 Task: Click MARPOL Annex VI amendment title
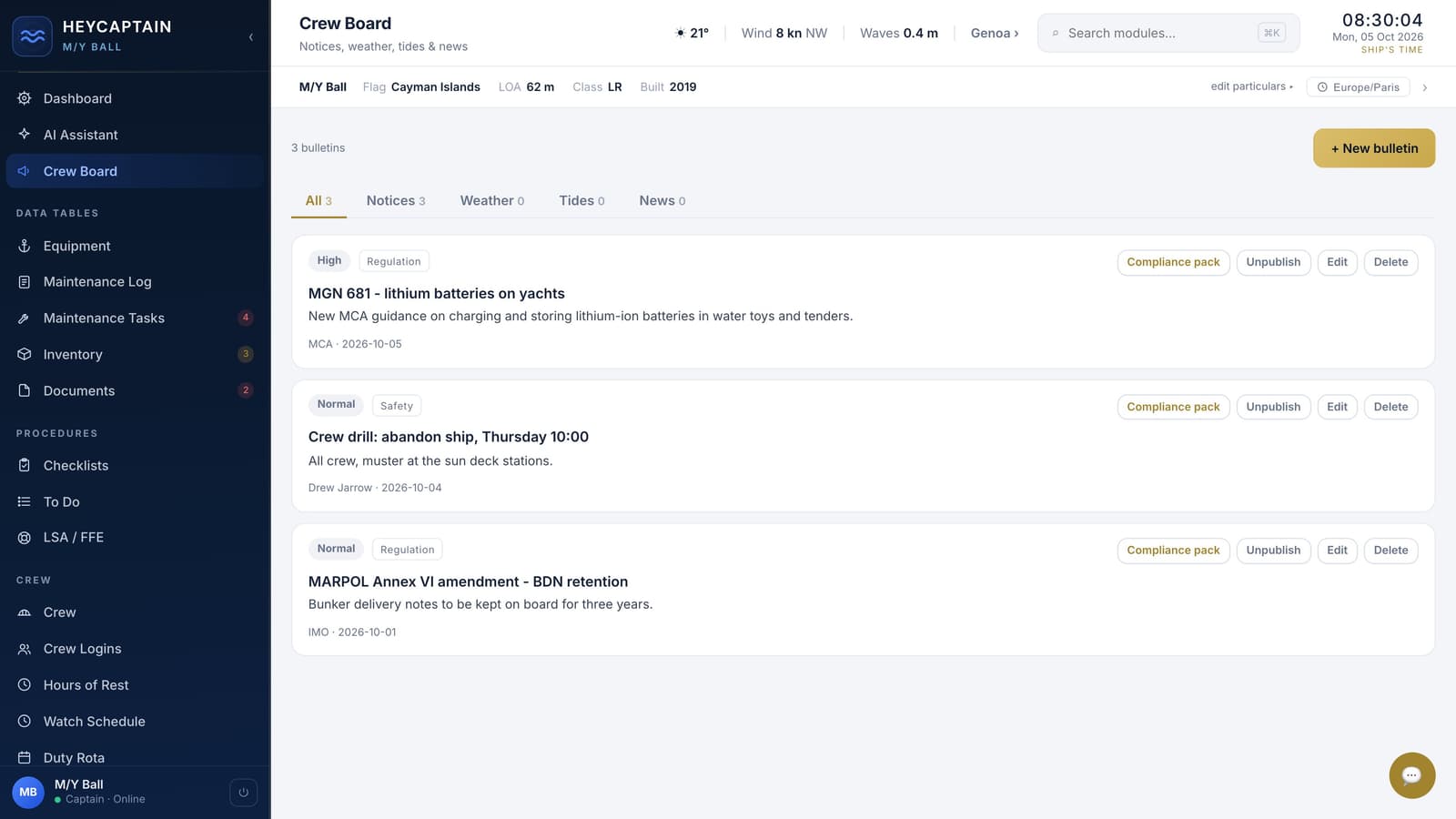(468, 581)
